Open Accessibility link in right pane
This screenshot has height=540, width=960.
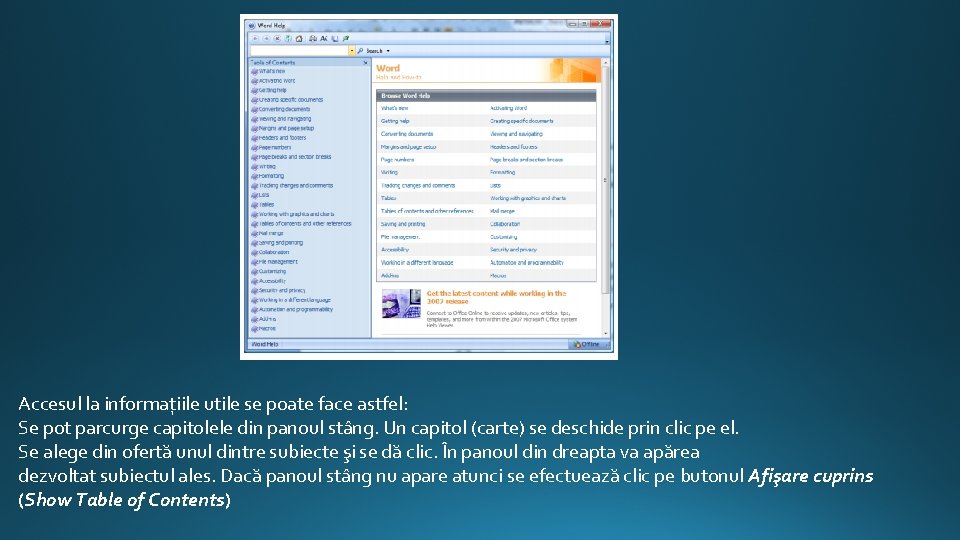pyautogui.click(x=395, y=250)
